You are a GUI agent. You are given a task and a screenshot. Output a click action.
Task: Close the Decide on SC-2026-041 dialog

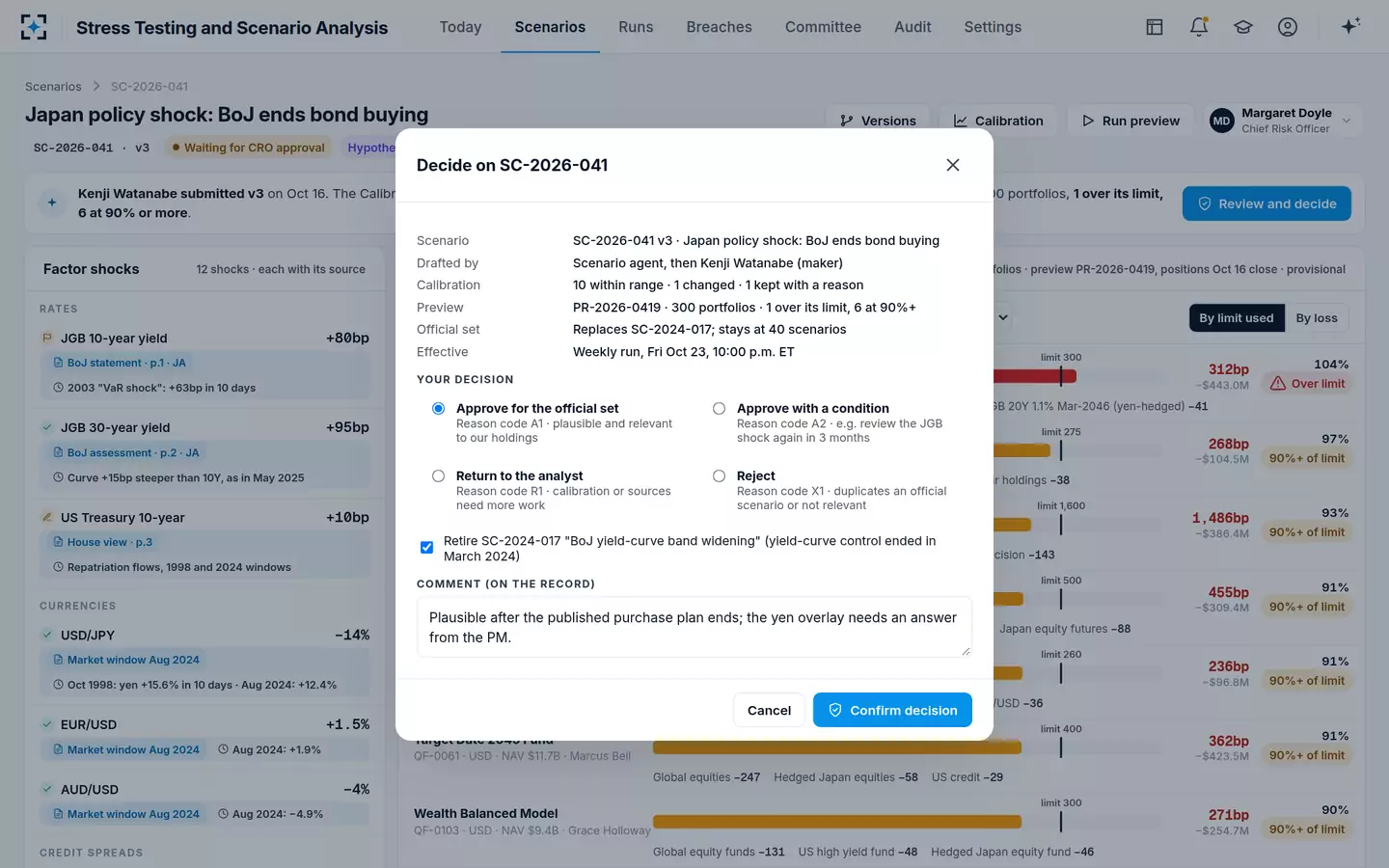[953, 165]
